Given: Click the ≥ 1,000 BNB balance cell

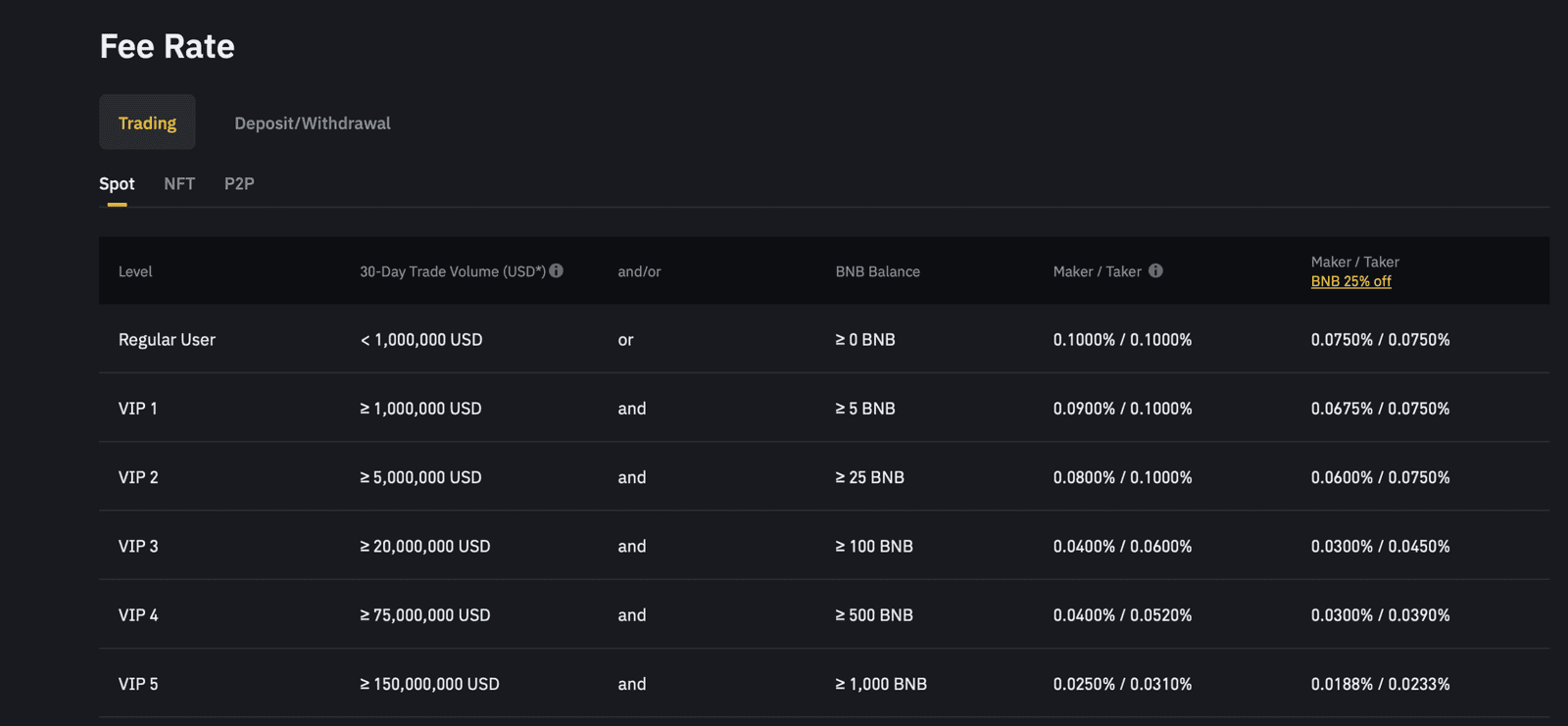Looking at the screenshot, I should point(881,684).
